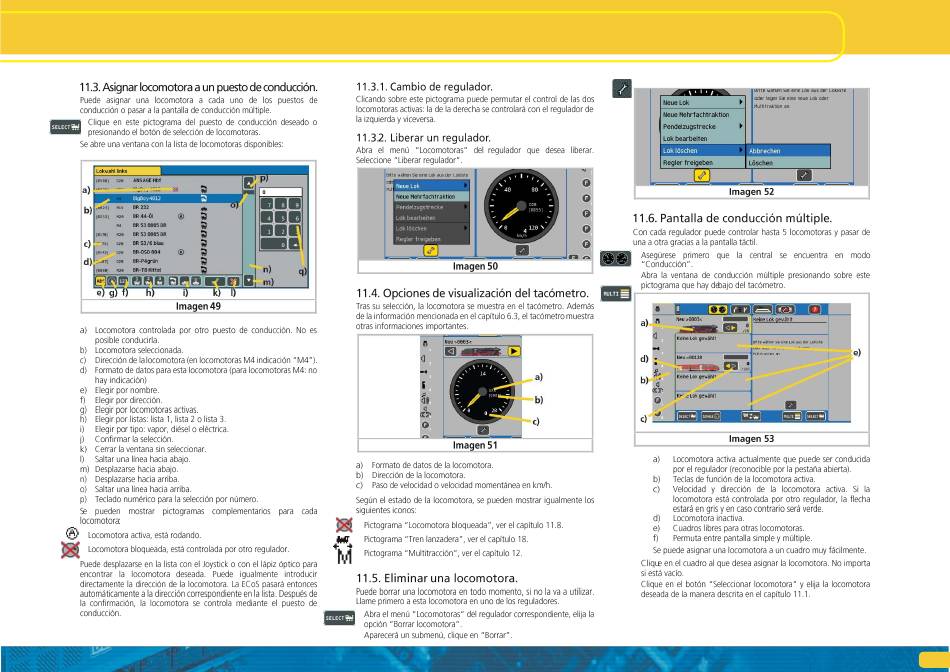The height and width of the screenshot is (672, 950).
Task: Expand Pendelzugstrecke submenu arrow in Imagen 52
Action: click(x=740, y=126)
